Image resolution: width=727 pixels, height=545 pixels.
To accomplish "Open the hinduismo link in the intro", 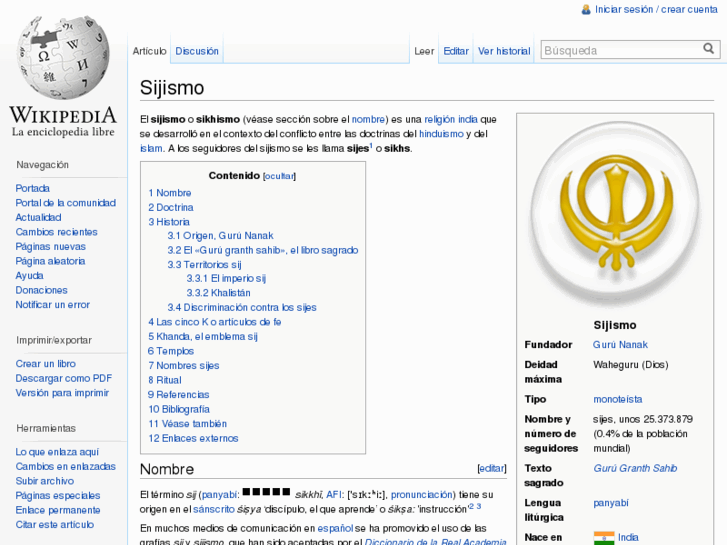I will click(441, 134).
